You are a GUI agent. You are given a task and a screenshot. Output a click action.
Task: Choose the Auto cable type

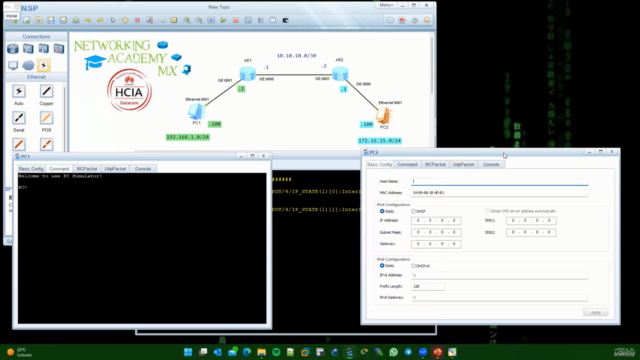(x=19, y=91)
